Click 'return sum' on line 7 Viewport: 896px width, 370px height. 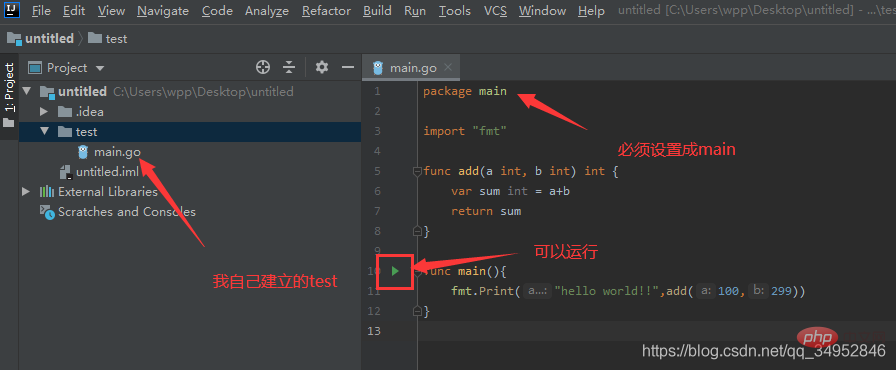pos(486,211)
